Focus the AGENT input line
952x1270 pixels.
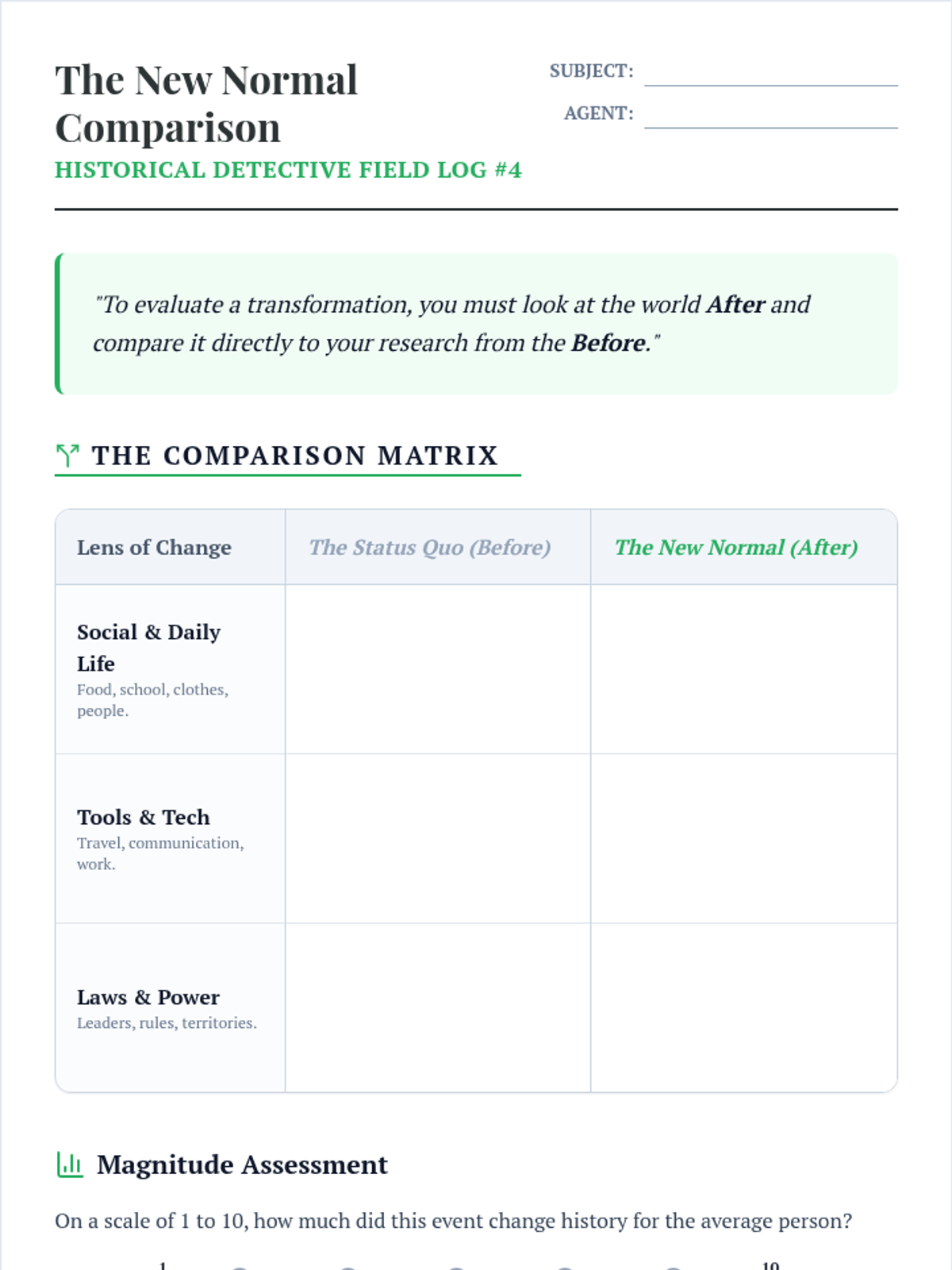click(770, 114)
